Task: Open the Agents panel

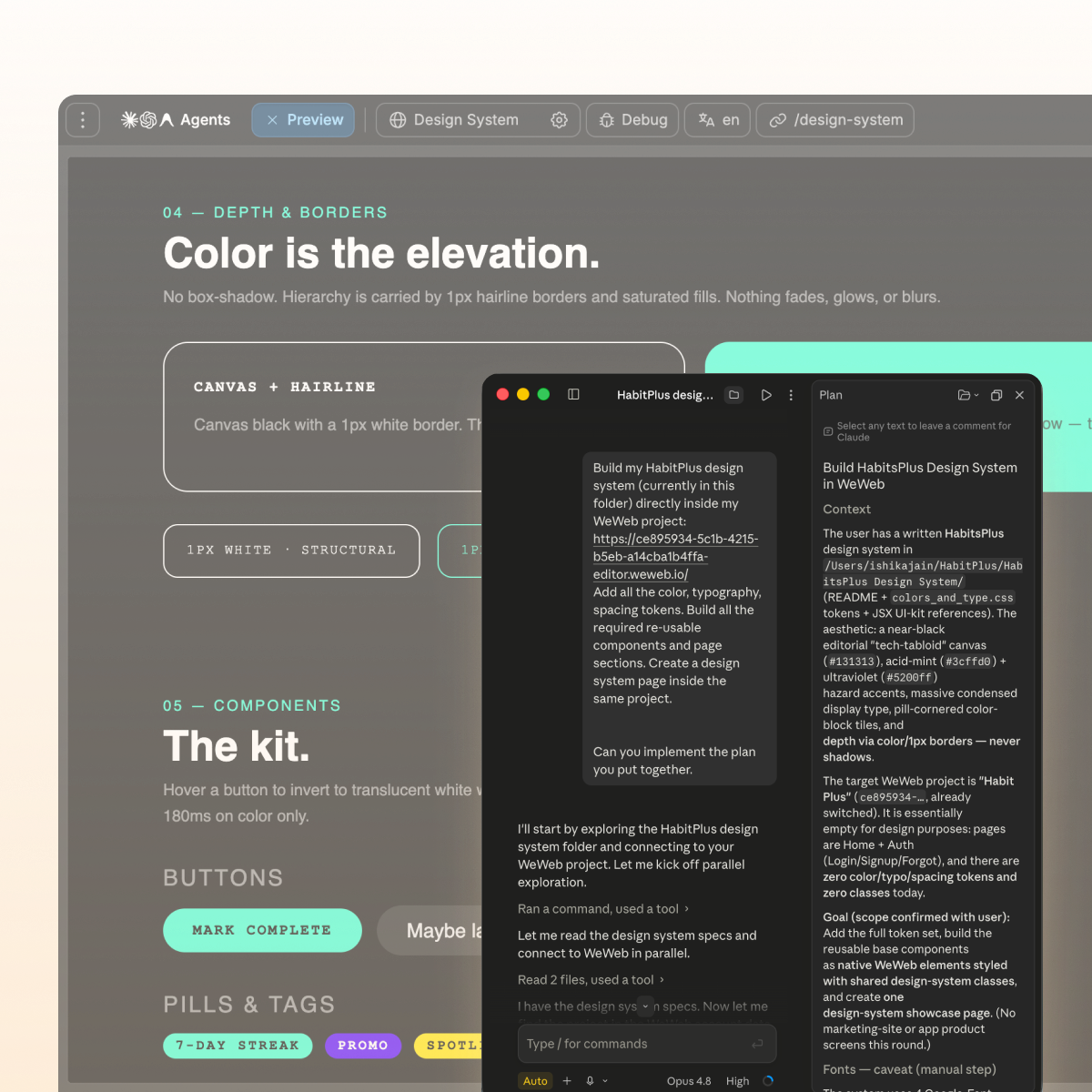Action: pyautogui.click(x=176, y=120)
